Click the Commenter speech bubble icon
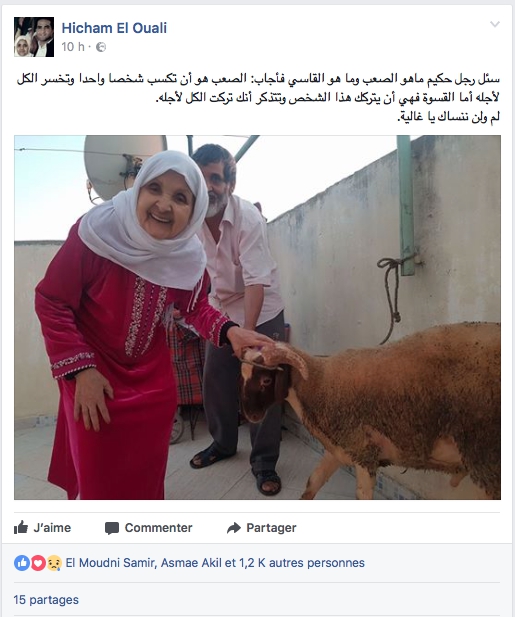 coord(112,528)
